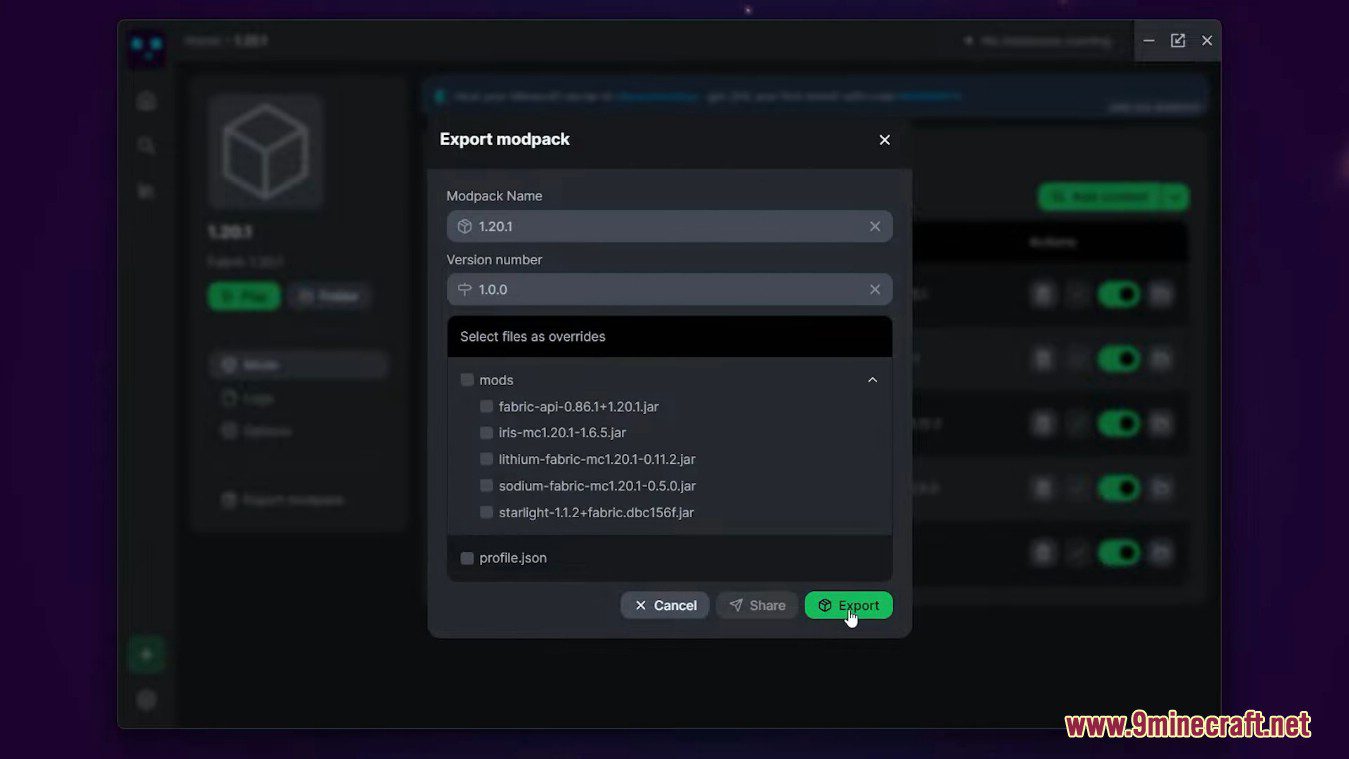Open Library in the app sidebar
The width and height of the screenshot is (1349, 759).
(x=147, y=191)
